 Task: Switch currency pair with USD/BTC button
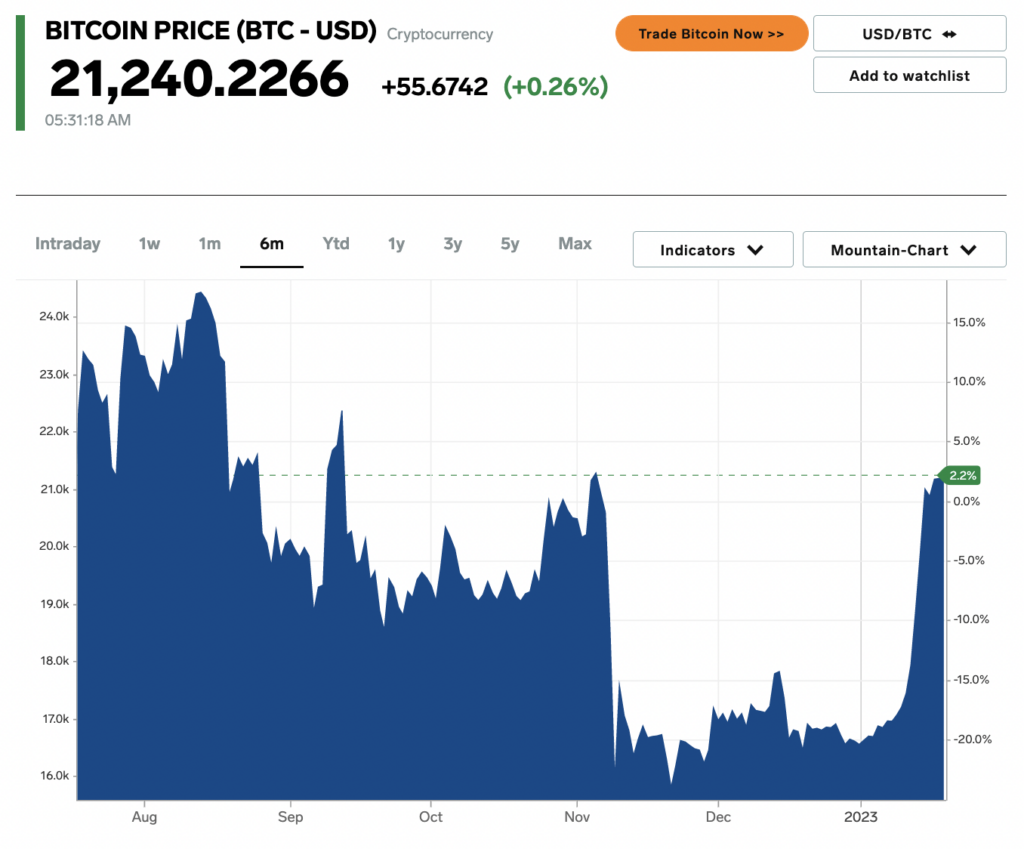click(909, 33)
